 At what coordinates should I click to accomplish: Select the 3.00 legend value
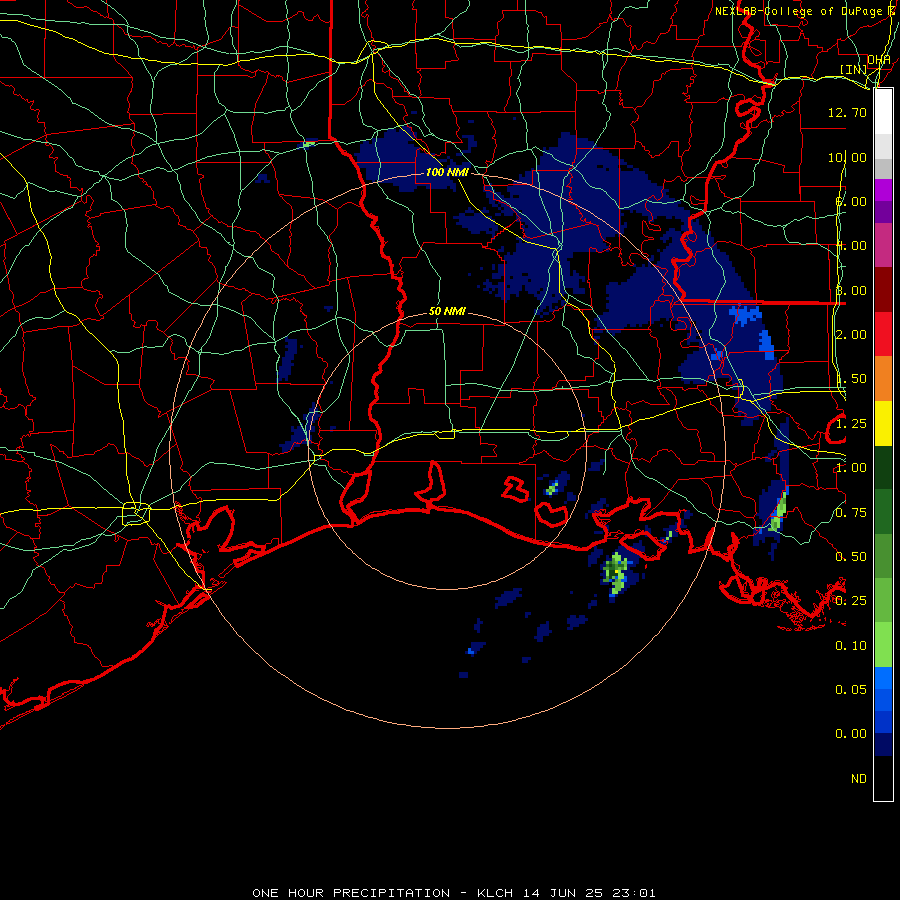click(851, 290)
